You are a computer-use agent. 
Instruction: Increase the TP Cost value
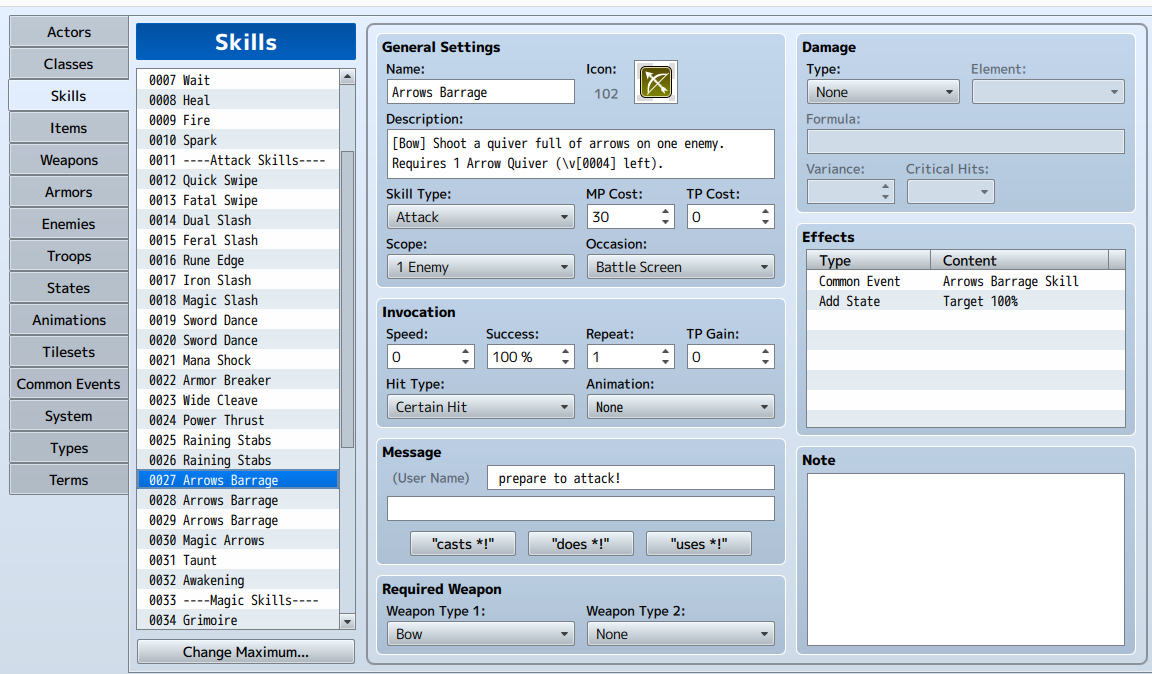(x=766, y=212)
